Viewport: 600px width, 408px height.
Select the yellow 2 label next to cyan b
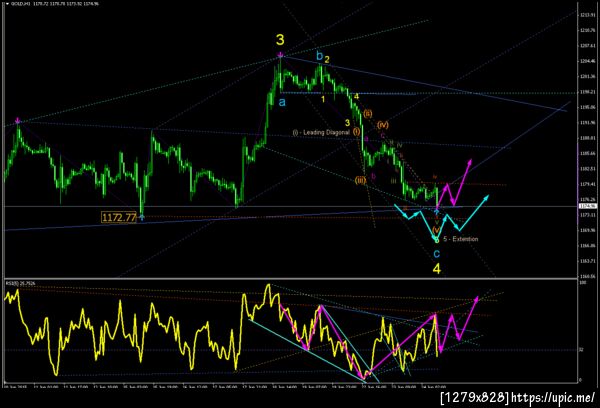[327, 60]
